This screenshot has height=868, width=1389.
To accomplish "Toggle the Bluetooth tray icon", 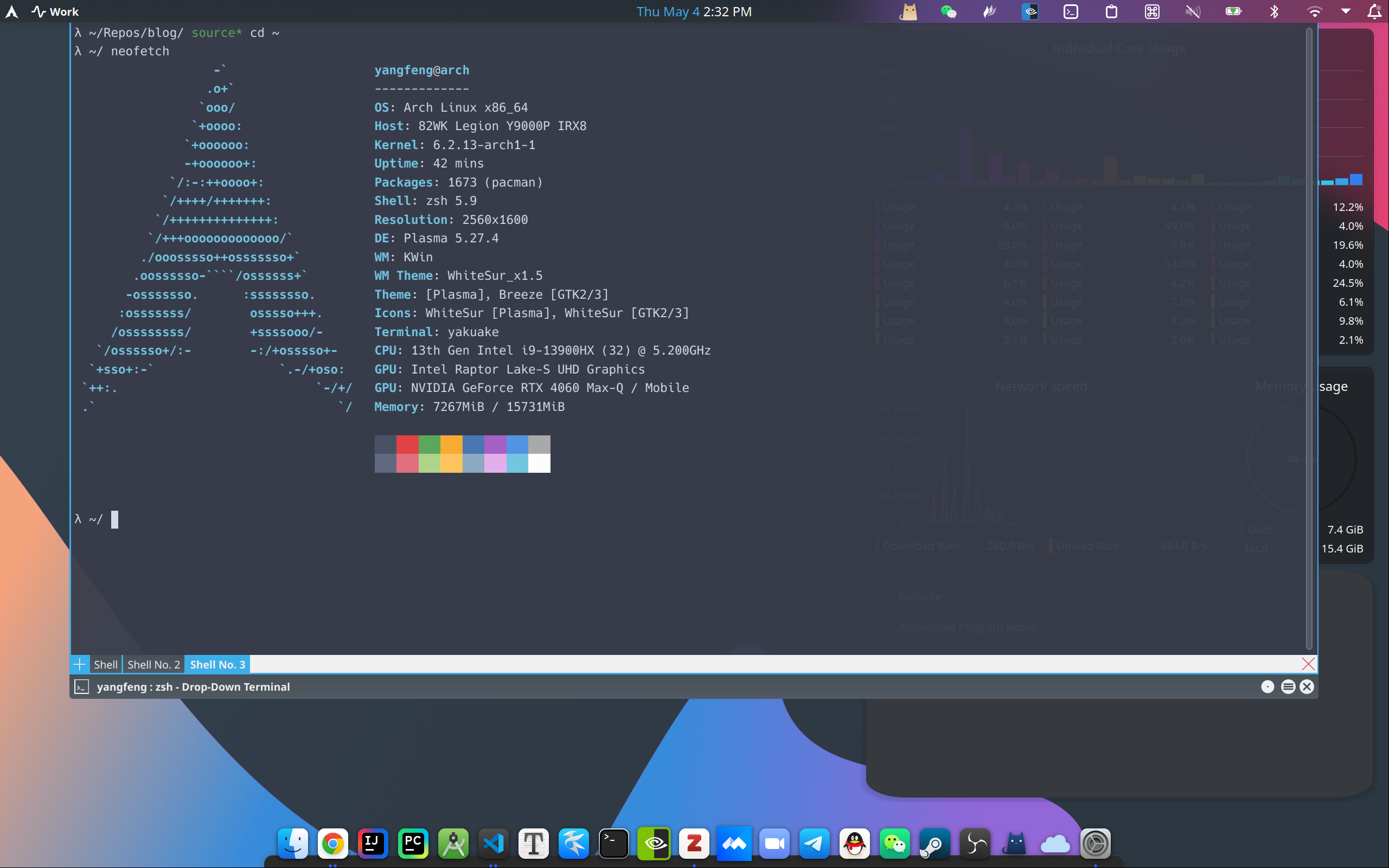I will click(x=1274, y=11).
